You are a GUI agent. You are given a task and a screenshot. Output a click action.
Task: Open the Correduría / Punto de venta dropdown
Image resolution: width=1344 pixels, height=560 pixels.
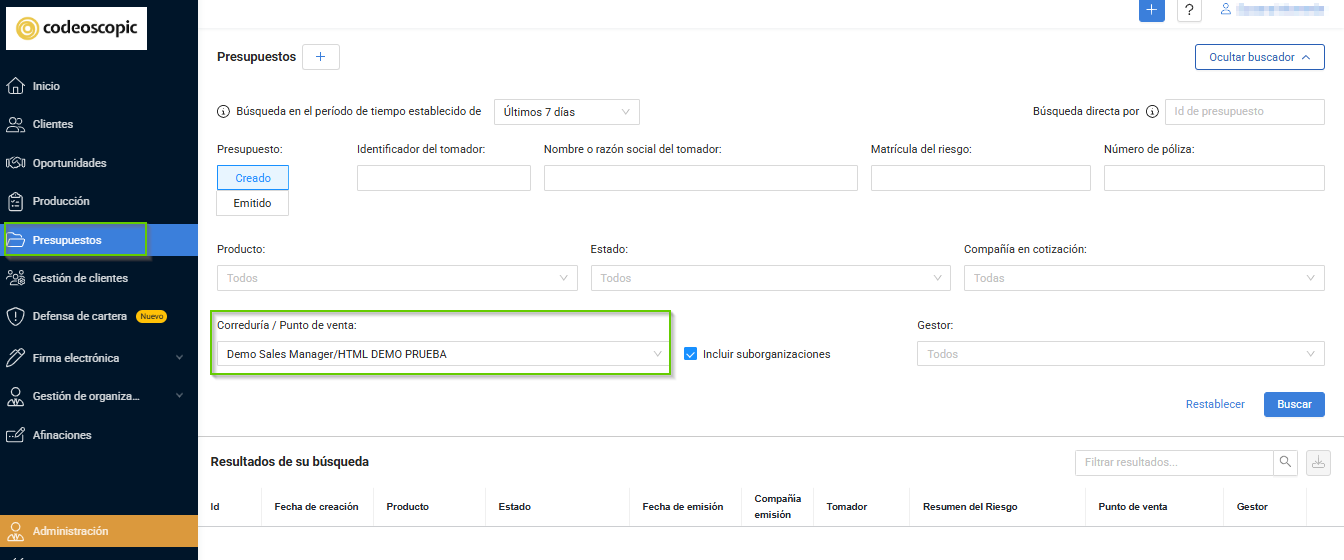point(443,354)
